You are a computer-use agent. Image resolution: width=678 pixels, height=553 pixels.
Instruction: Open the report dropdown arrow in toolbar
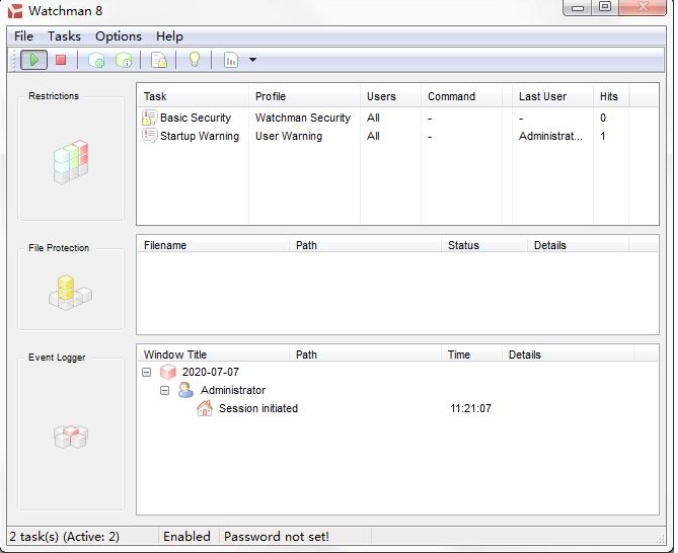[253, 60]
